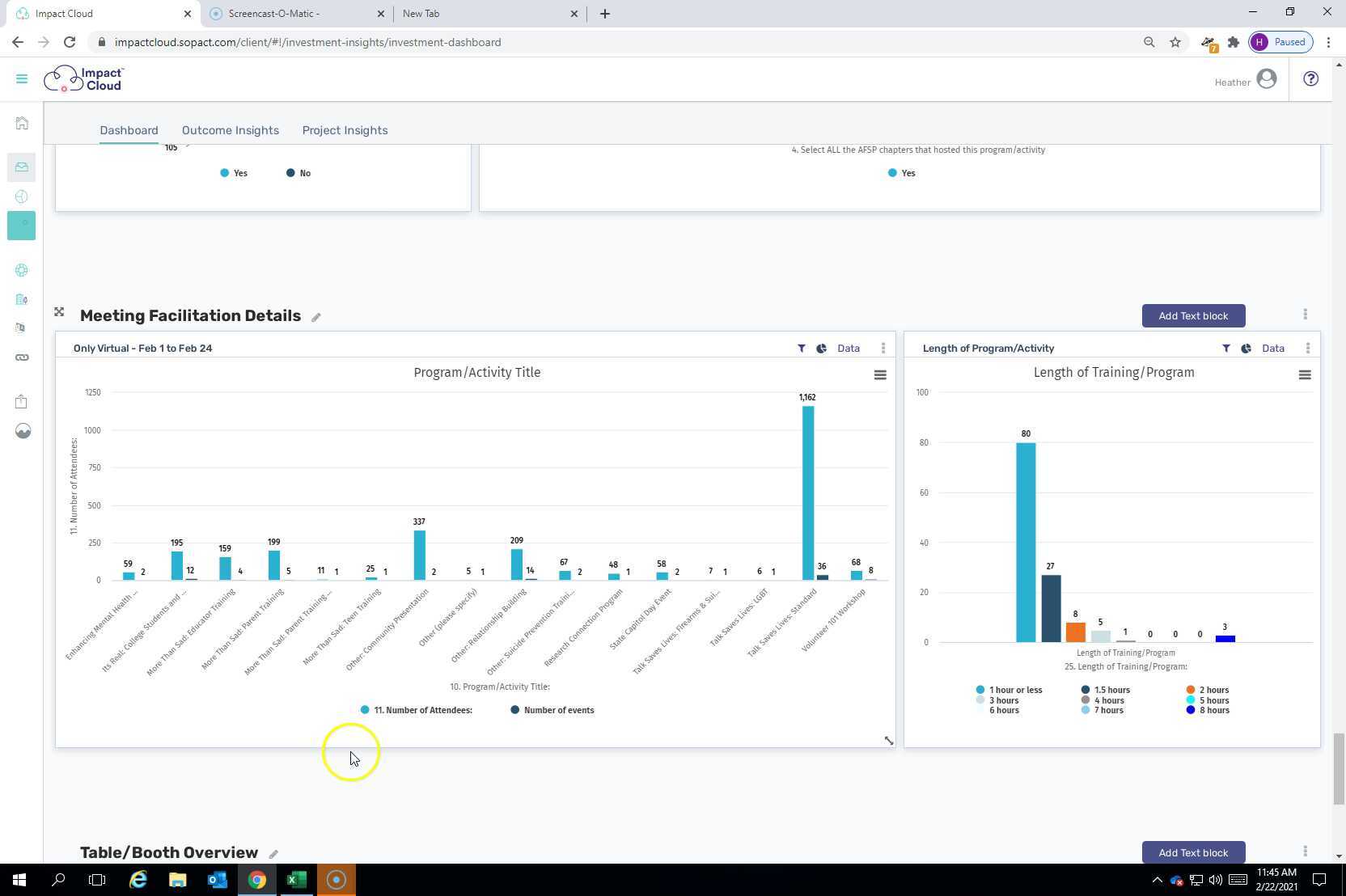Switch to the Screencast-O-Matic browser tab

[296, 14]
